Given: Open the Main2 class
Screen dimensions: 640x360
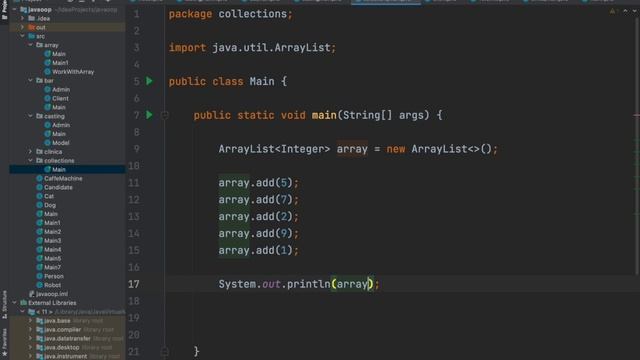Looking at the screenshot, I should pos(52,232).
